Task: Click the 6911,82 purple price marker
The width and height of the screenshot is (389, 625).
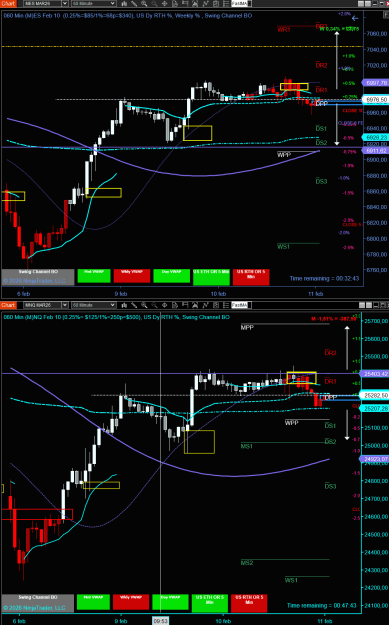Action: 375,150
